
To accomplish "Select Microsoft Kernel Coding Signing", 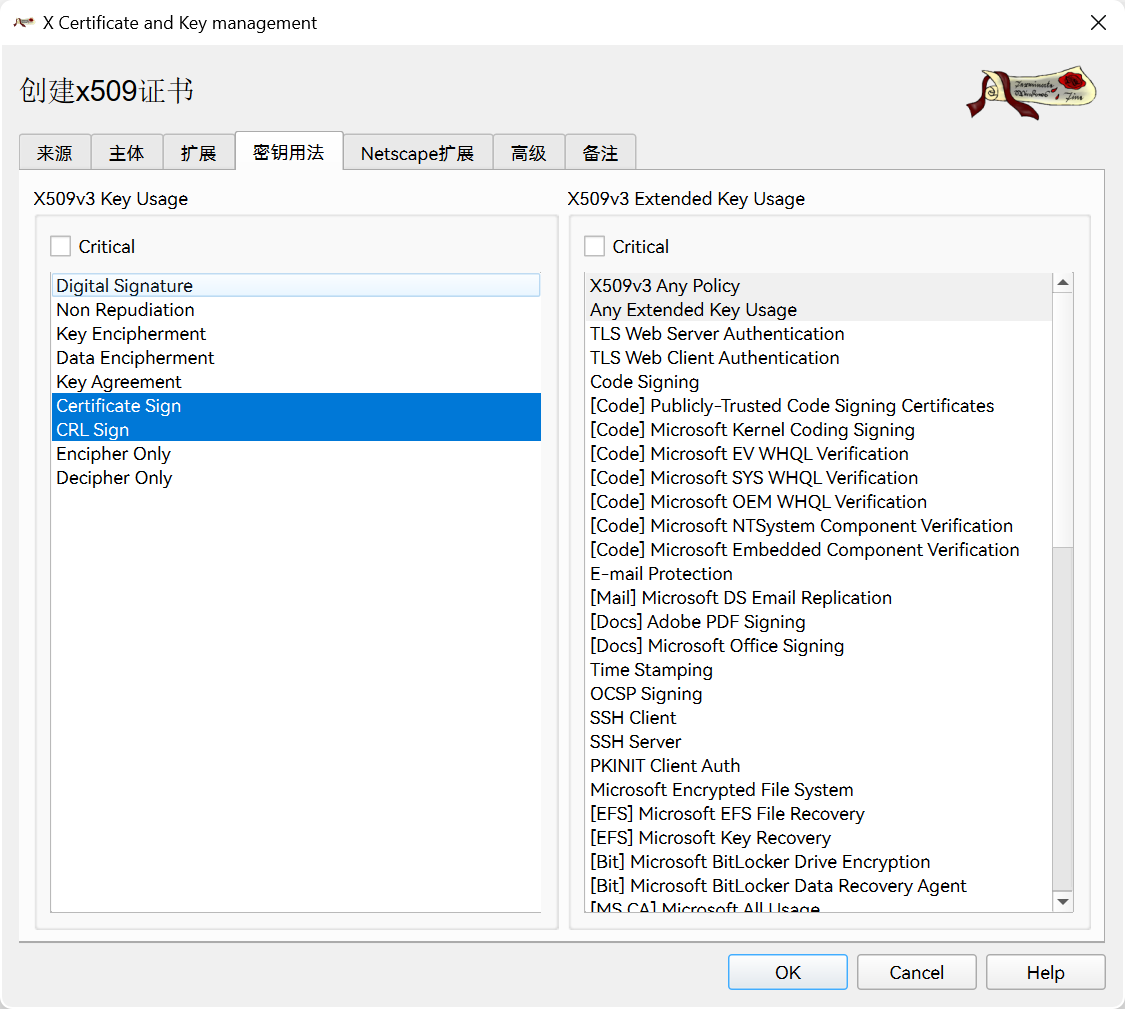I will tap(819, 429).
